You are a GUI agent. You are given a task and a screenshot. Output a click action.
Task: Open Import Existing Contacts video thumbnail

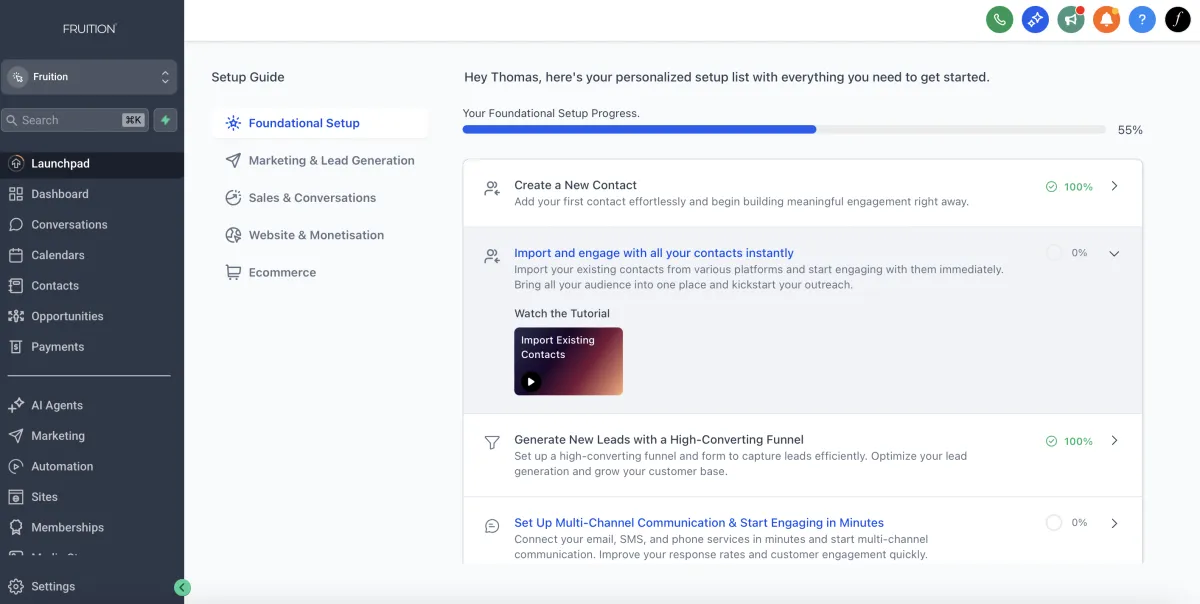568,361
